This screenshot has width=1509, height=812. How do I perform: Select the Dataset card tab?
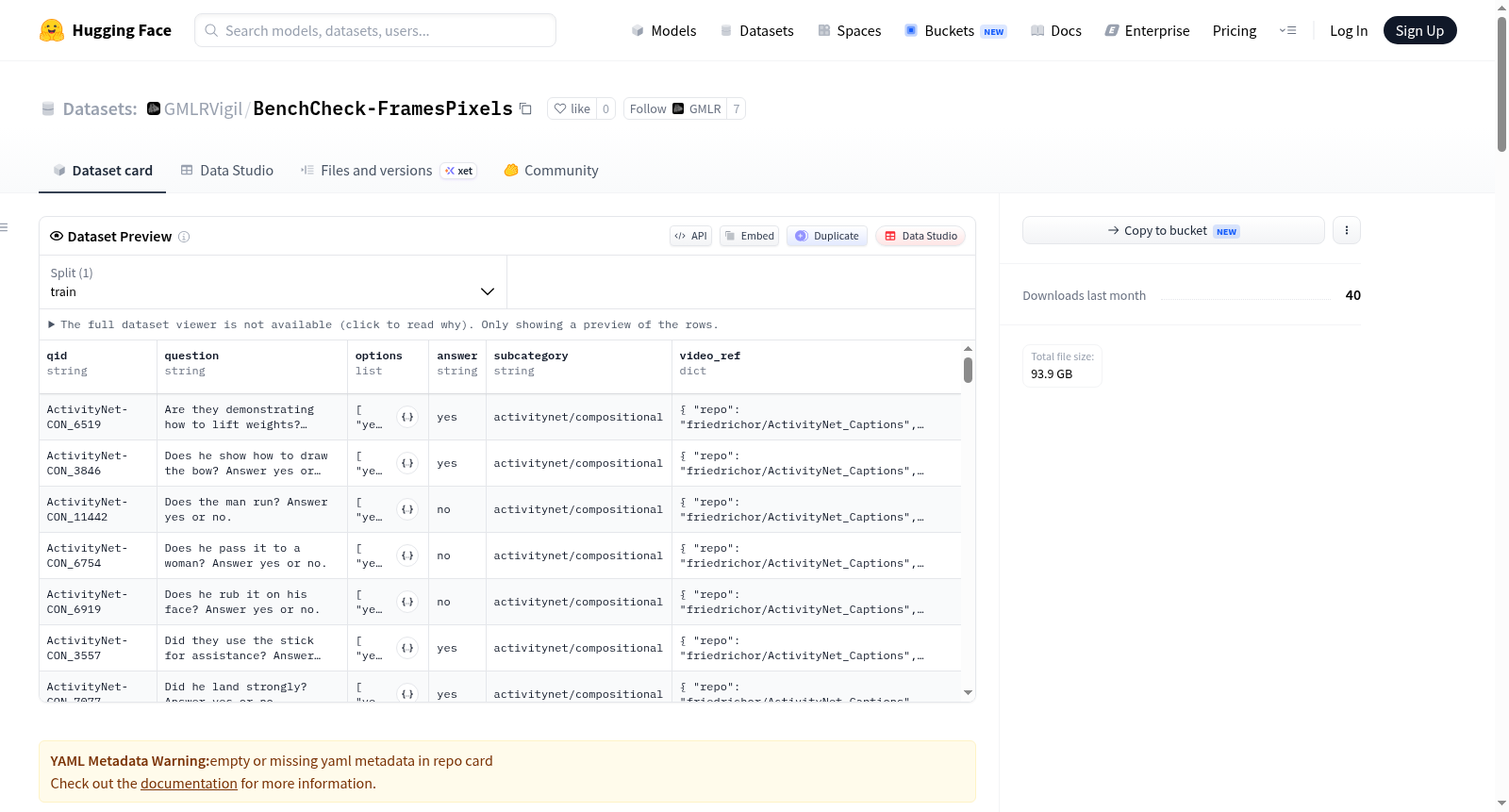tap(102, 171)
